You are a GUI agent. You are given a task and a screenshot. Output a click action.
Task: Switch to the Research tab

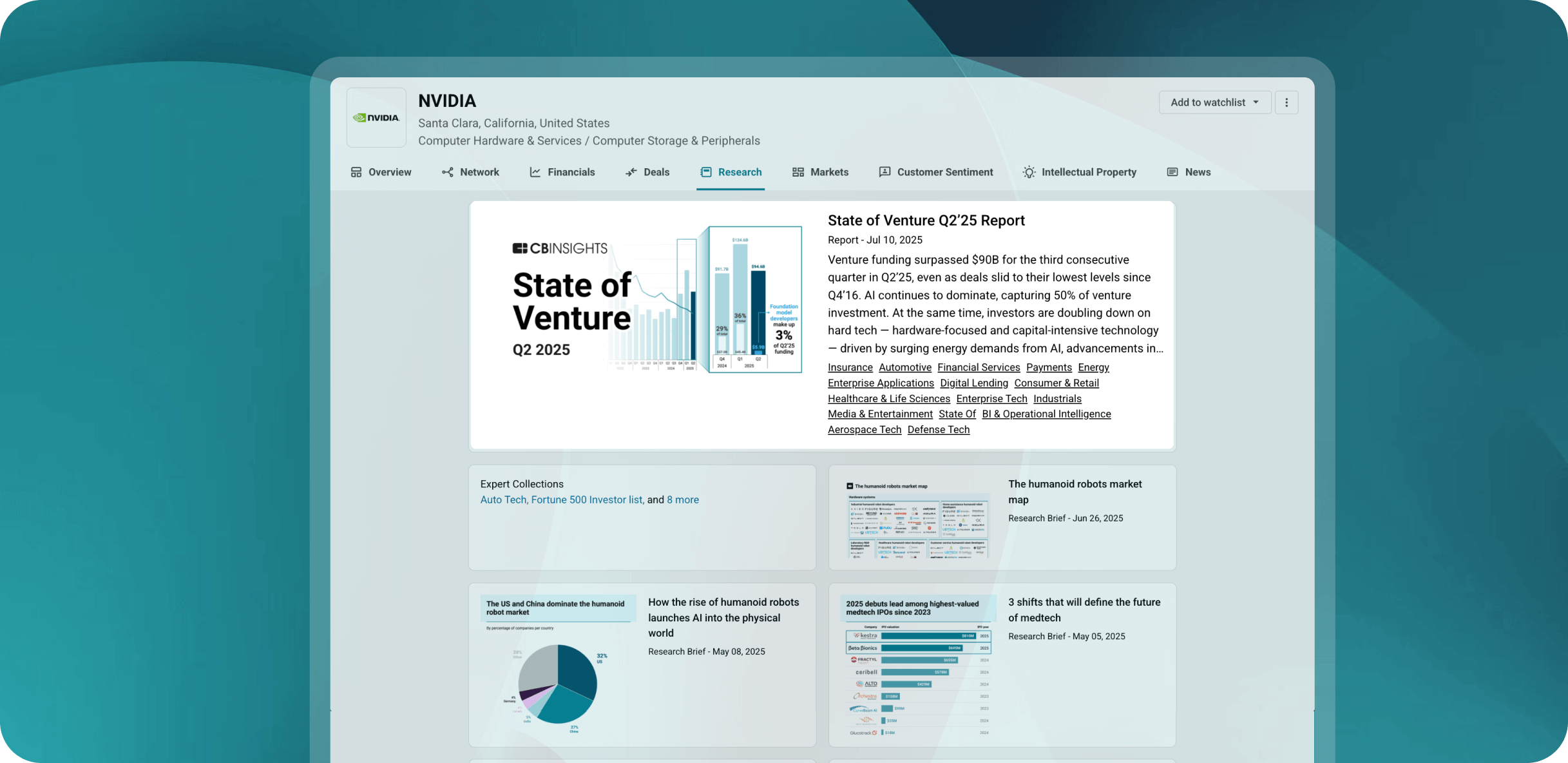739,172
